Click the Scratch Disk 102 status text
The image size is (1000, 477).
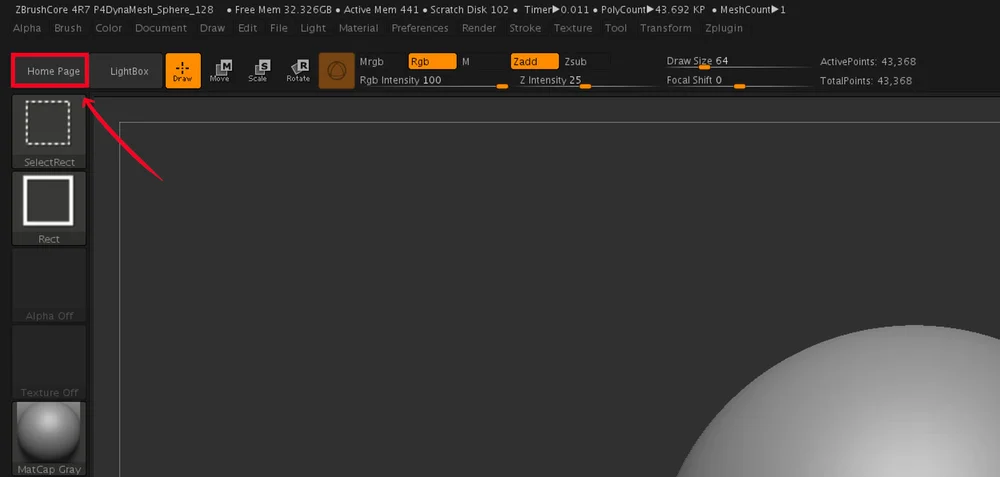(470, 10)
